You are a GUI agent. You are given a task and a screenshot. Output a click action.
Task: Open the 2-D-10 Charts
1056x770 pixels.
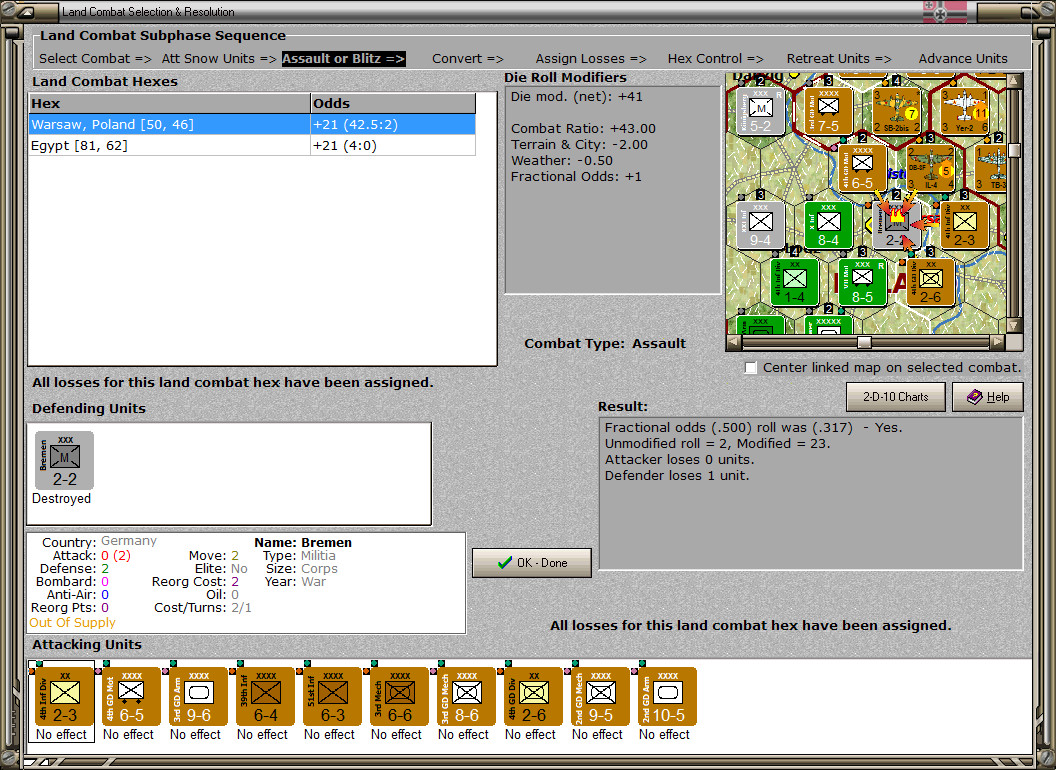(x=895, y=397)
